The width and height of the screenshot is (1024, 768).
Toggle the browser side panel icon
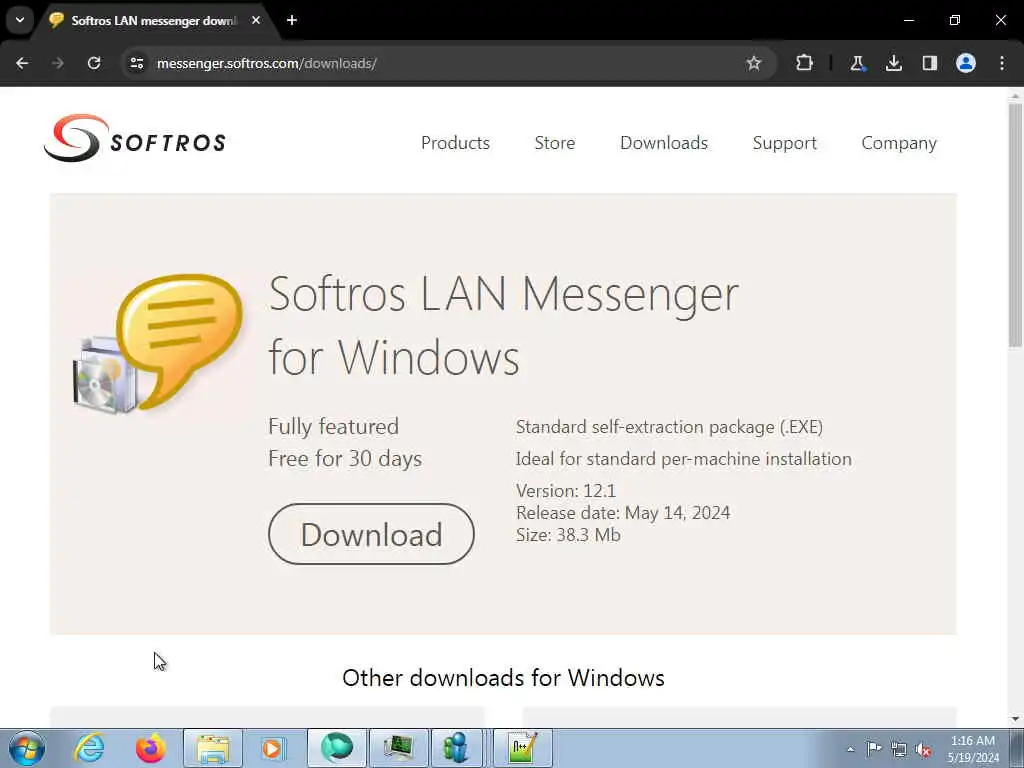930,63
